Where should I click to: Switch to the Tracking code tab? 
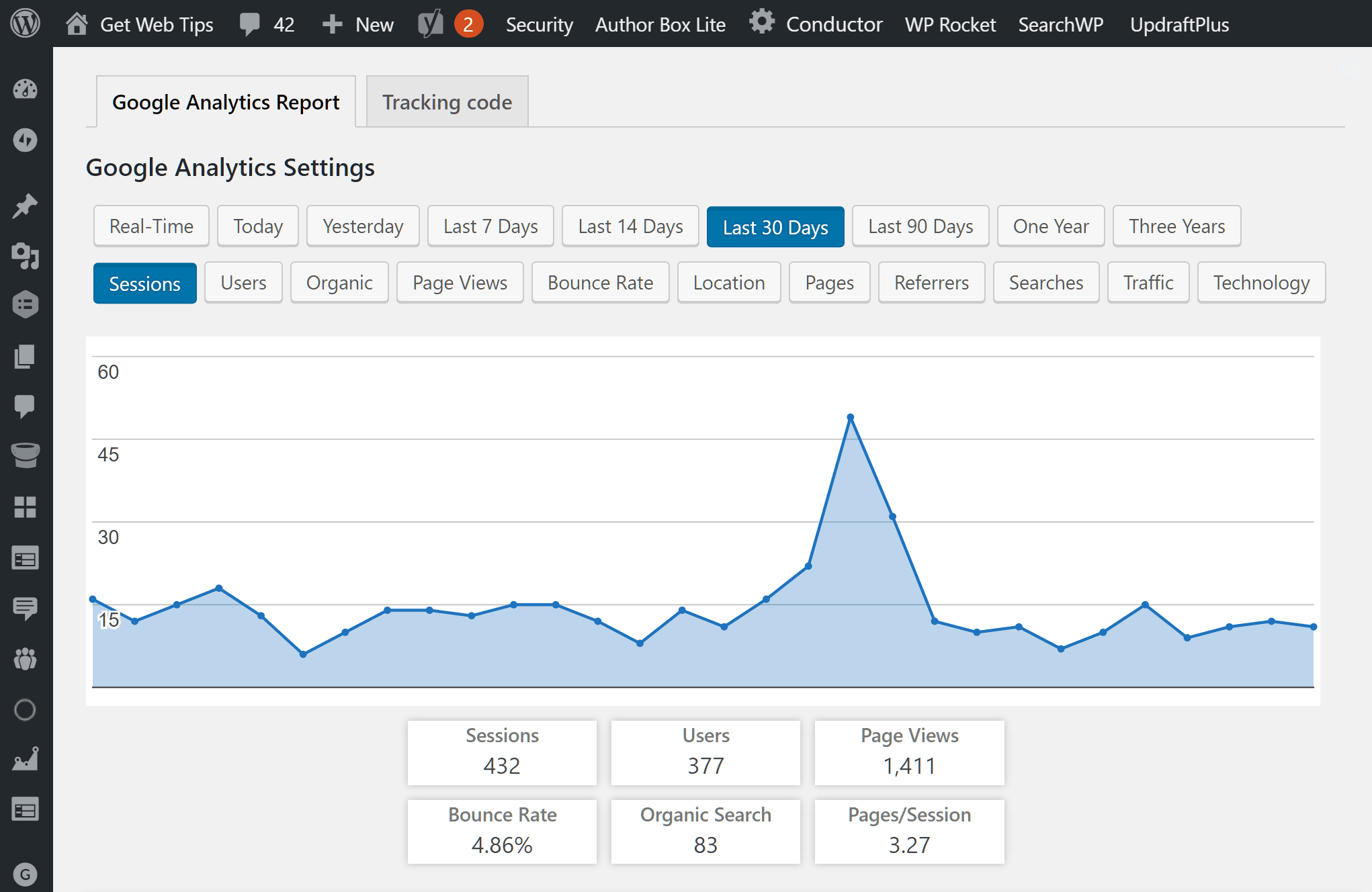pyautogui.click(x=447, y=102)
